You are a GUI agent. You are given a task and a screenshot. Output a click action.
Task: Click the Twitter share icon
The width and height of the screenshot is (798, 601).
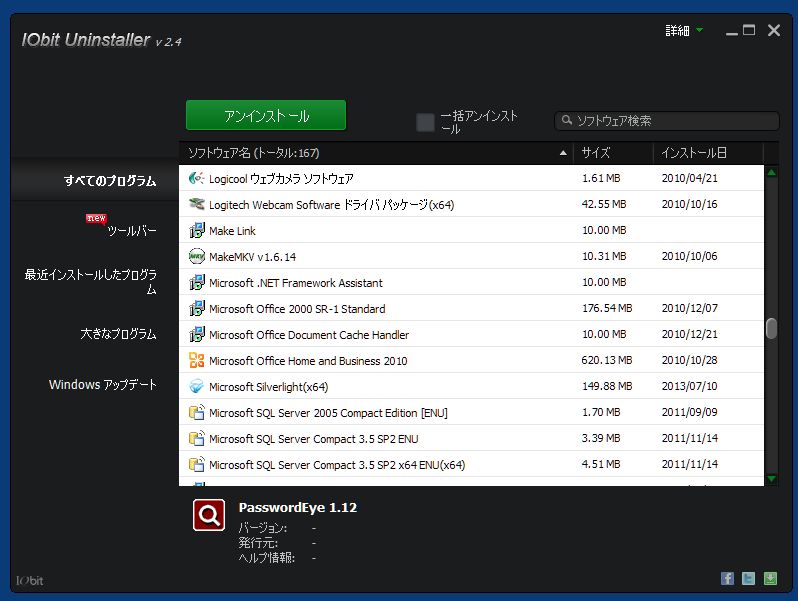(x=749, y=579)
